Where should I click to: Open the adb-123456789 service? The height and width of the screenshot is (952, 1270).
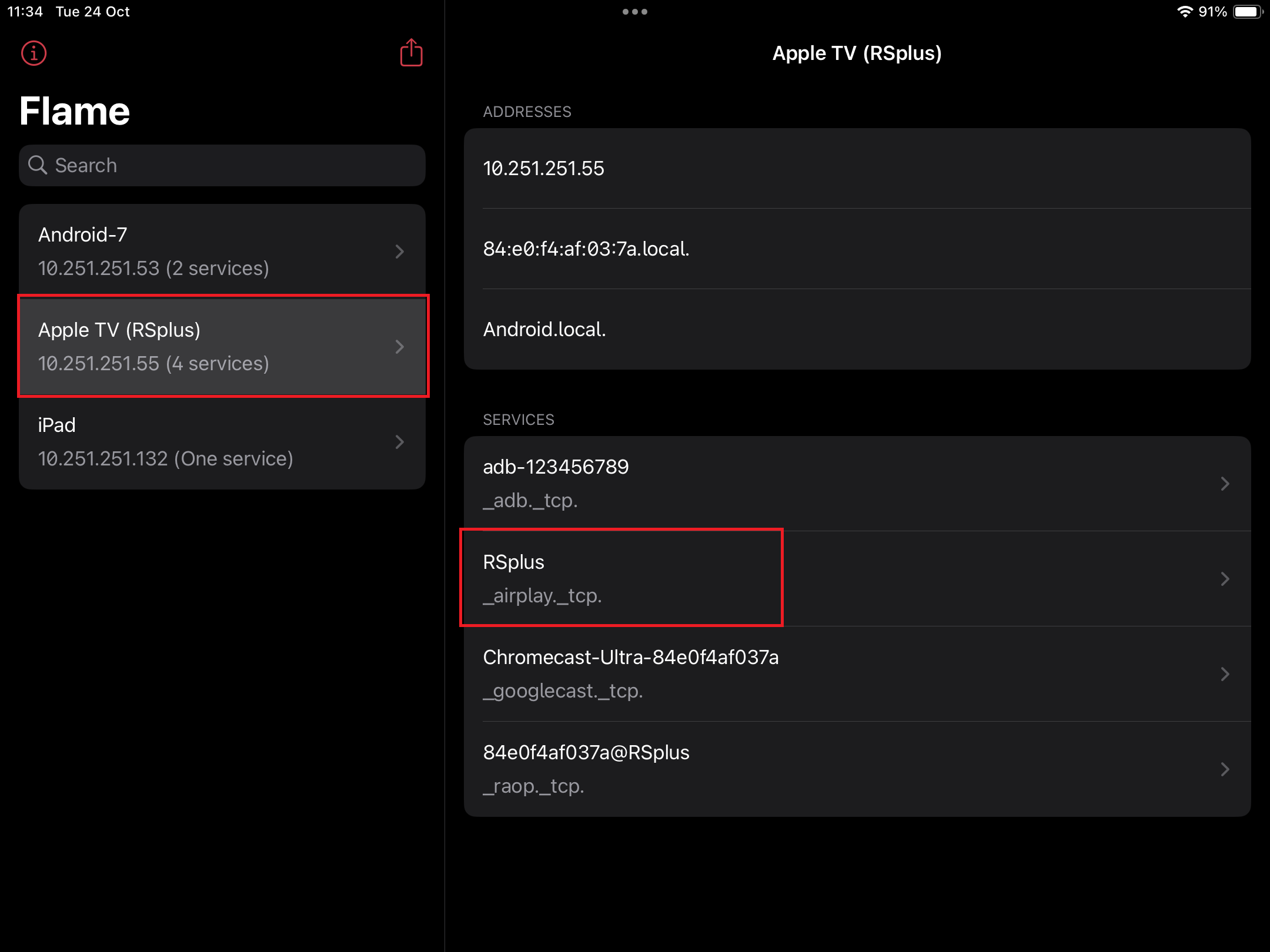pos(857,483)
